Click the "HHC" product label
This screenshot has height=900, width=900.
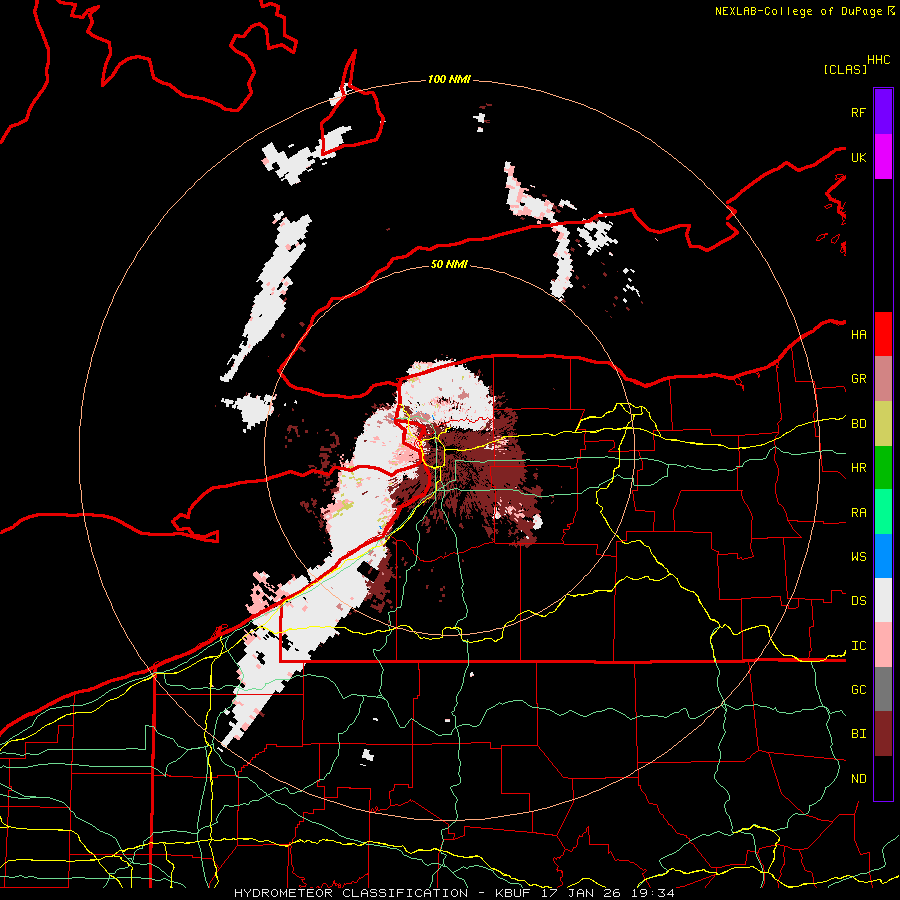(879, 60)
